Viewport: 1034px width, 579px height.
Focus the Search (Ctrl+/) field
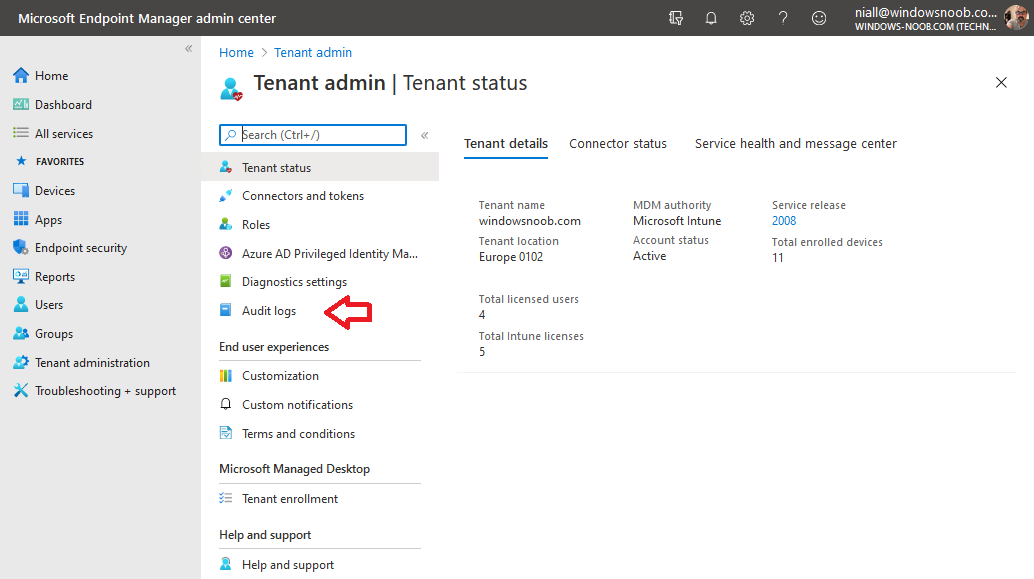point(313,135)
